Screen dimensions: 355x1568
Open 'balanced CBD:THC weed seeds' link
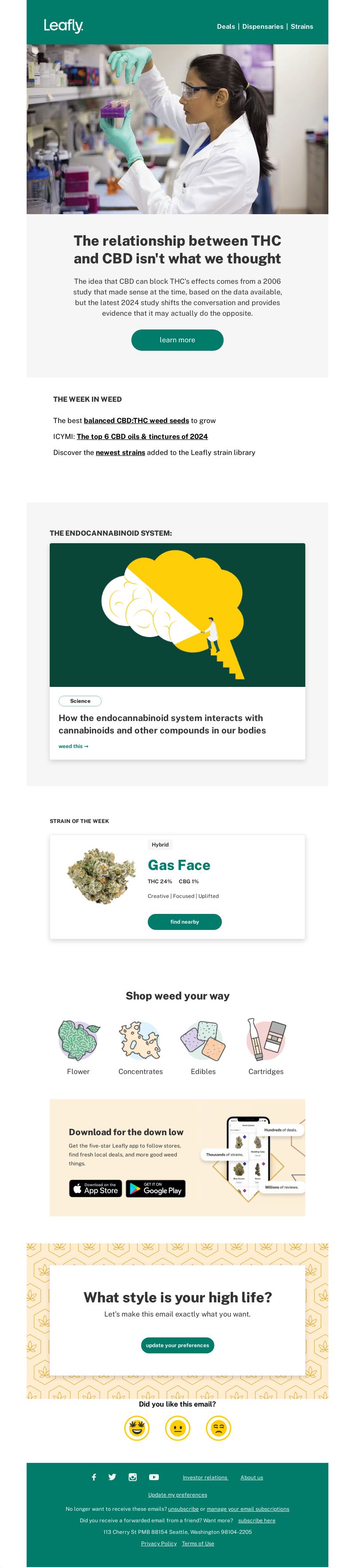pos(136,421)
